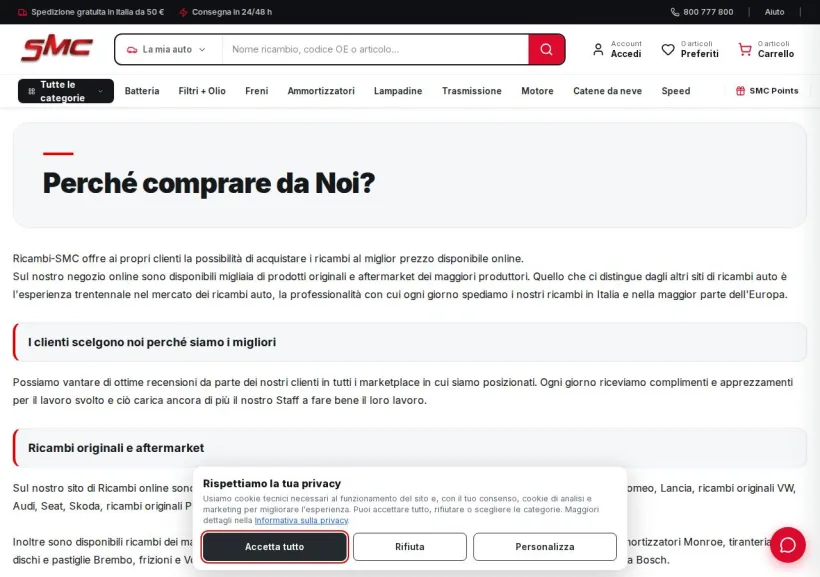The width and height of the screenshot is (820, 577).
Task: Click the Carrello label
Action: click(776, 54)
